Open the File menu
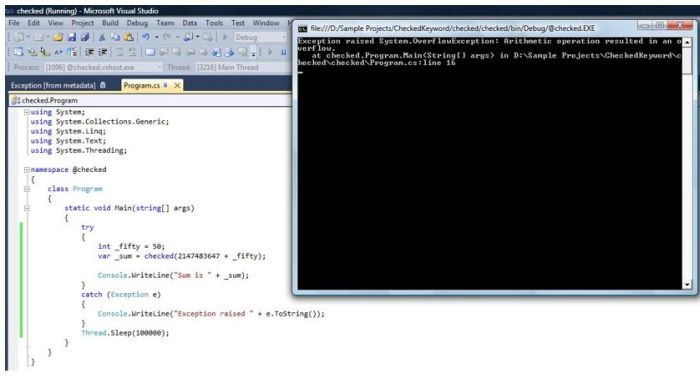Viewport: 700px width, 384px height. tap(14, 23)
